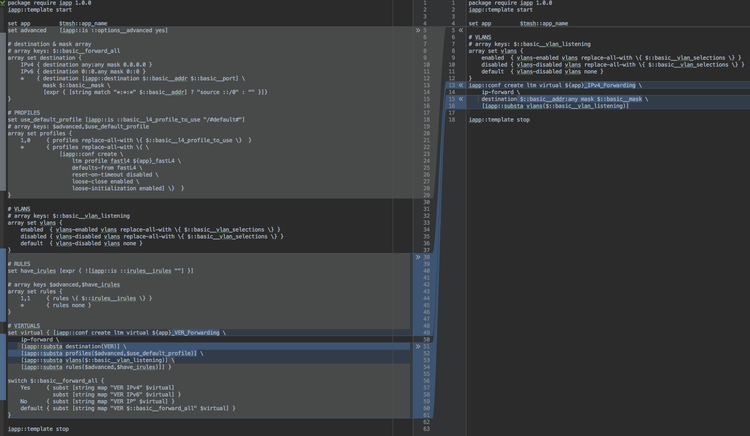
Task: Click the green checkmark inspection status icon
Action: pos(3,3)
